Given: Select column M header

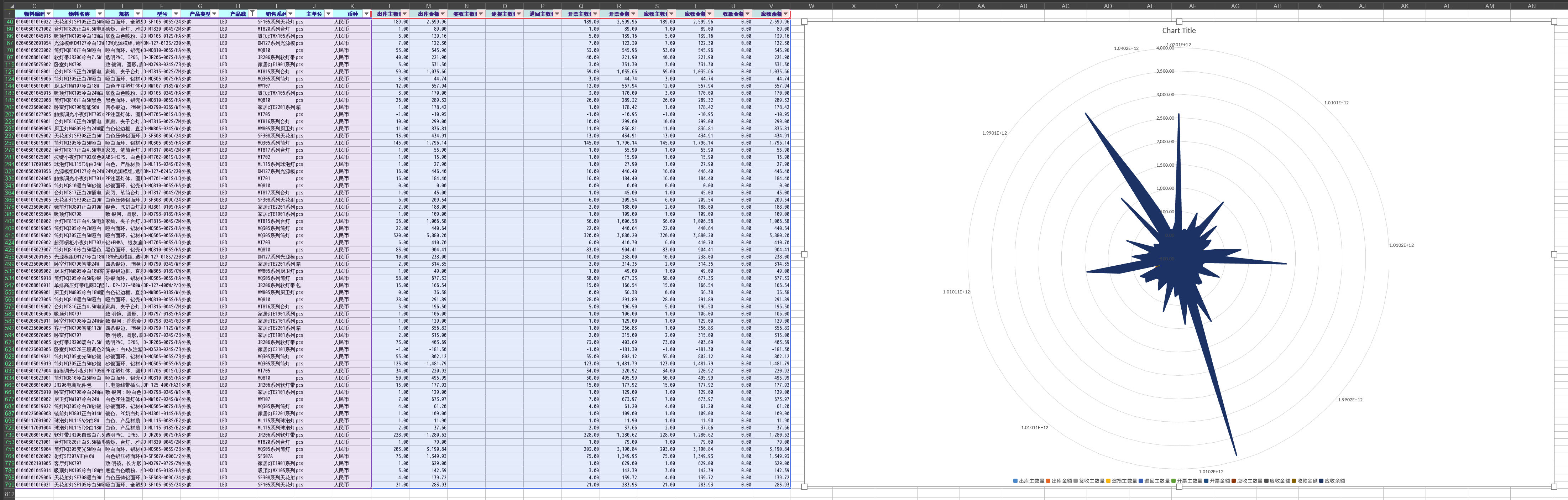Looking at the screenshot, I should click(x=428, y=5).
